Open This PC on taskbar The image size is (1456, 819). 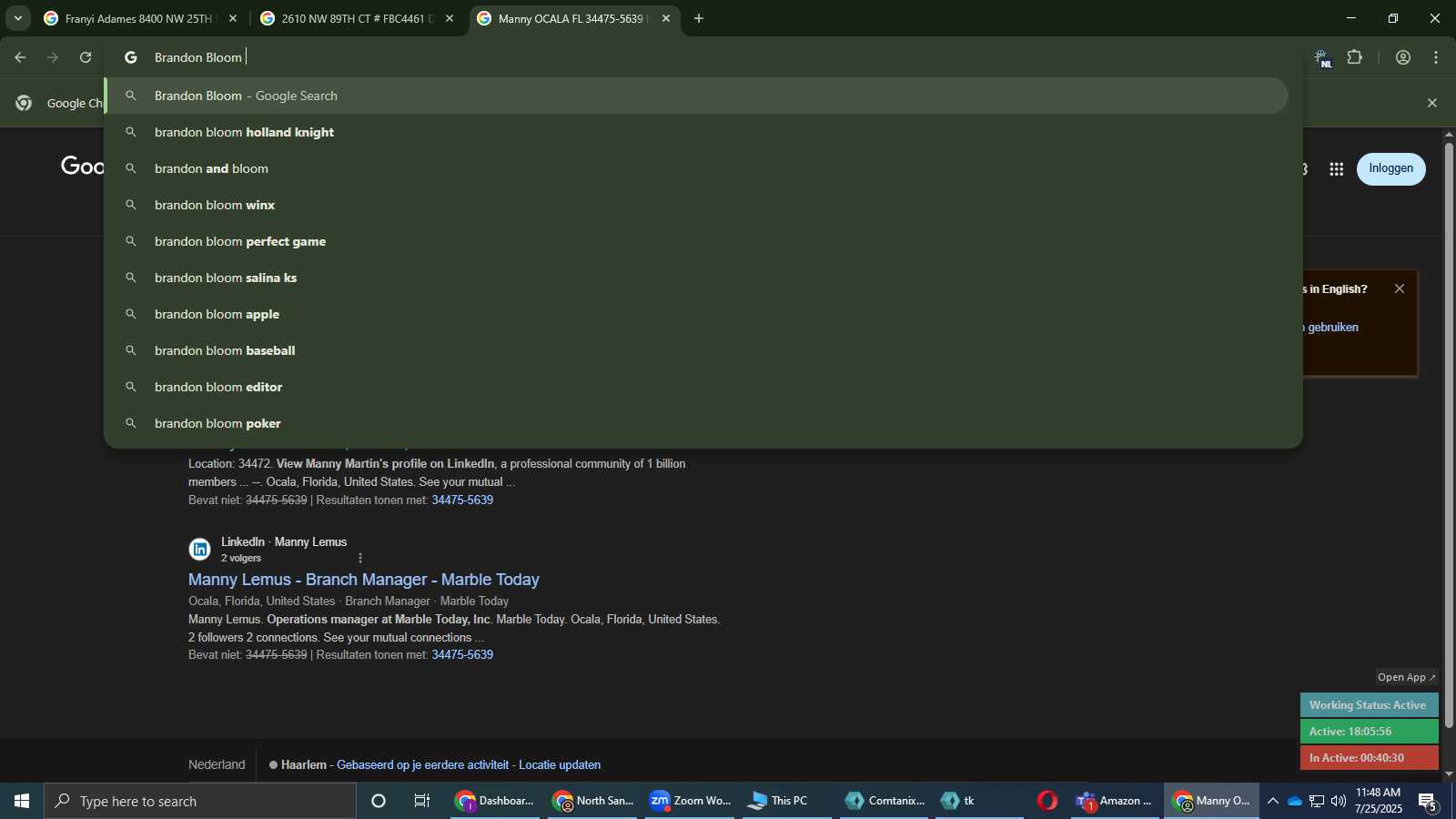click(x=787, y=801)
